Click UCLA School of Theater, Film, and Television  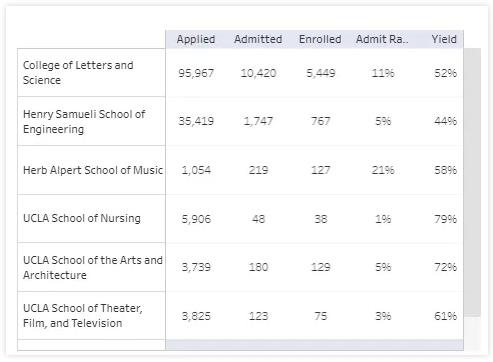click(83, 315)
